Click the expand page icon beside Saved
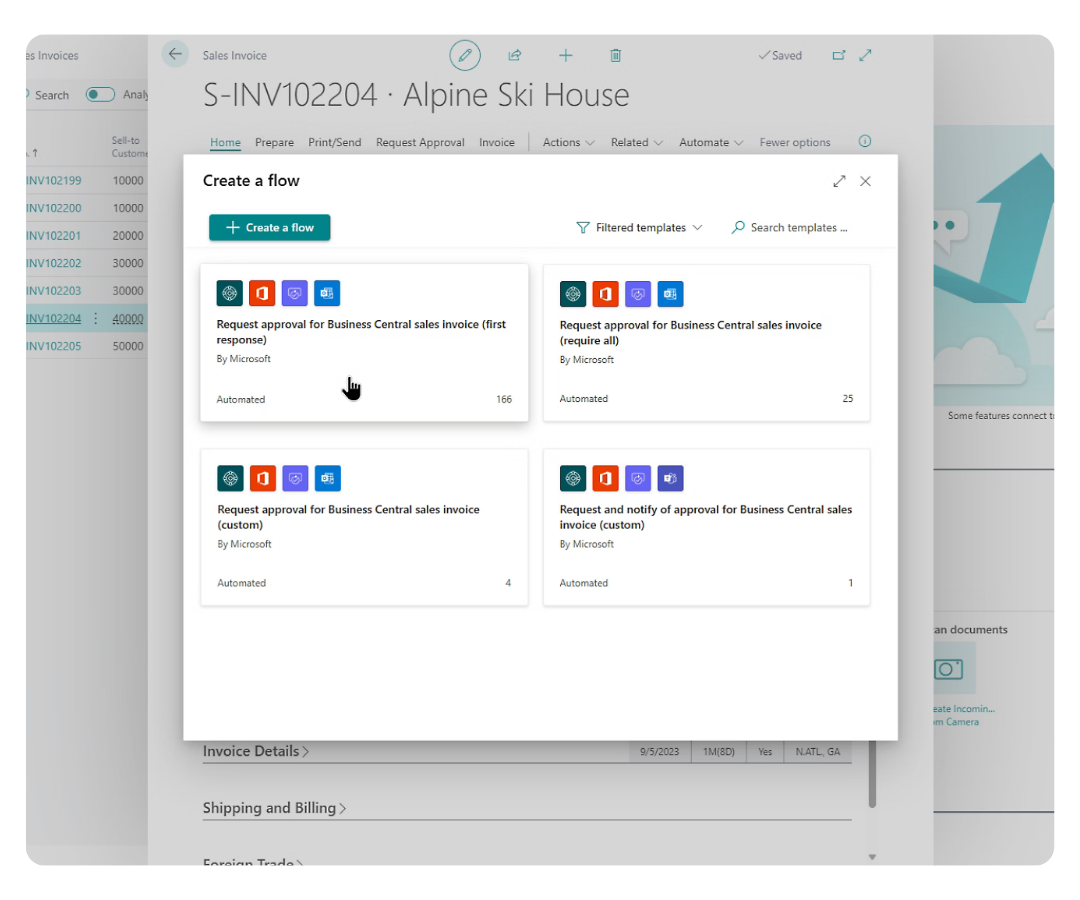Viewport: 1080px width, 900px height. click(x=866, y=55)
